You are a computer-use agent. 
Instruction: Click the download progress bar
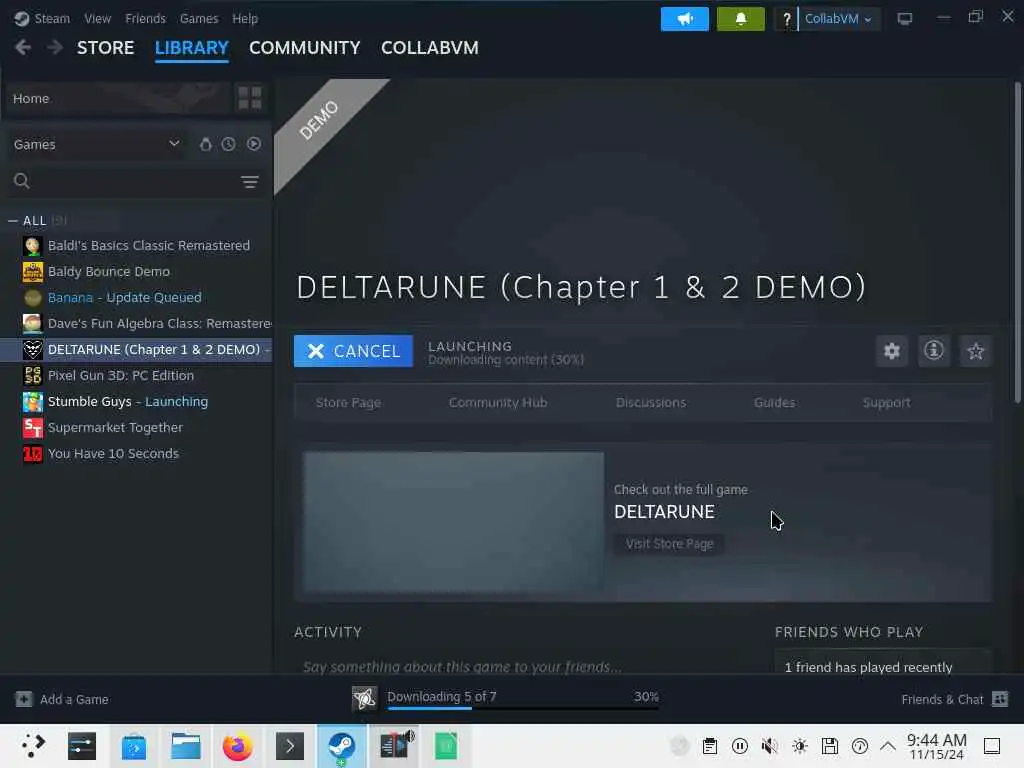523,708
